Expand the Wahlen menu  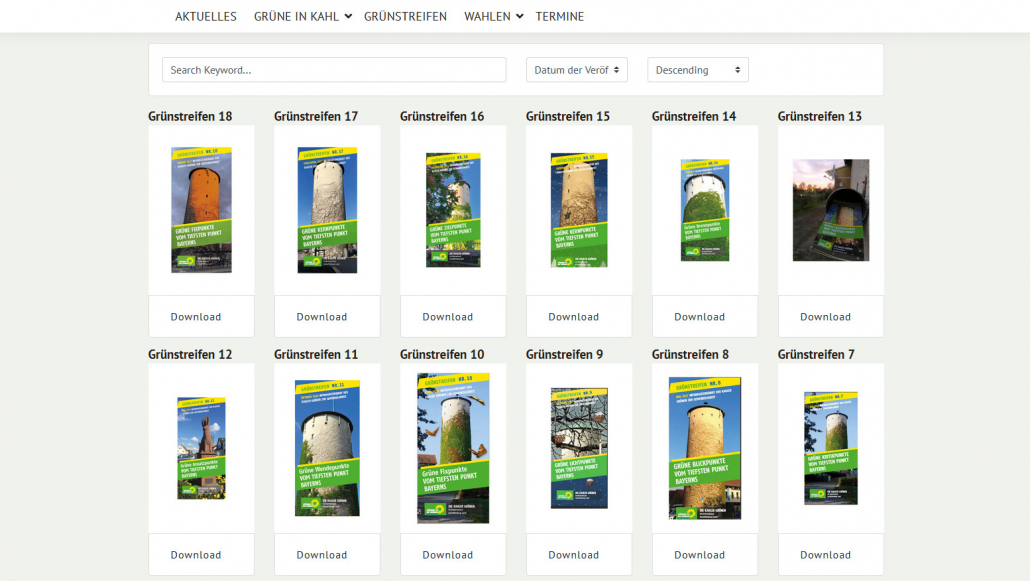pyautogui.click(x=493, y=16)
